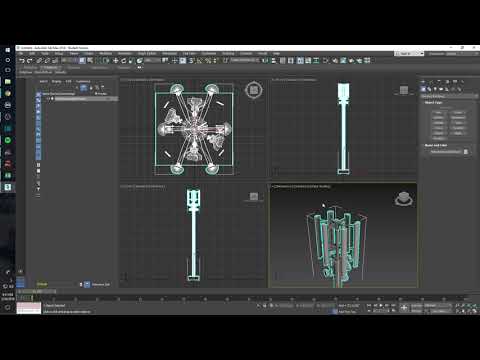This screenshot has height=360, width=480.
Task: Click the Redo arrow in main toolbar
Action: 30,61
